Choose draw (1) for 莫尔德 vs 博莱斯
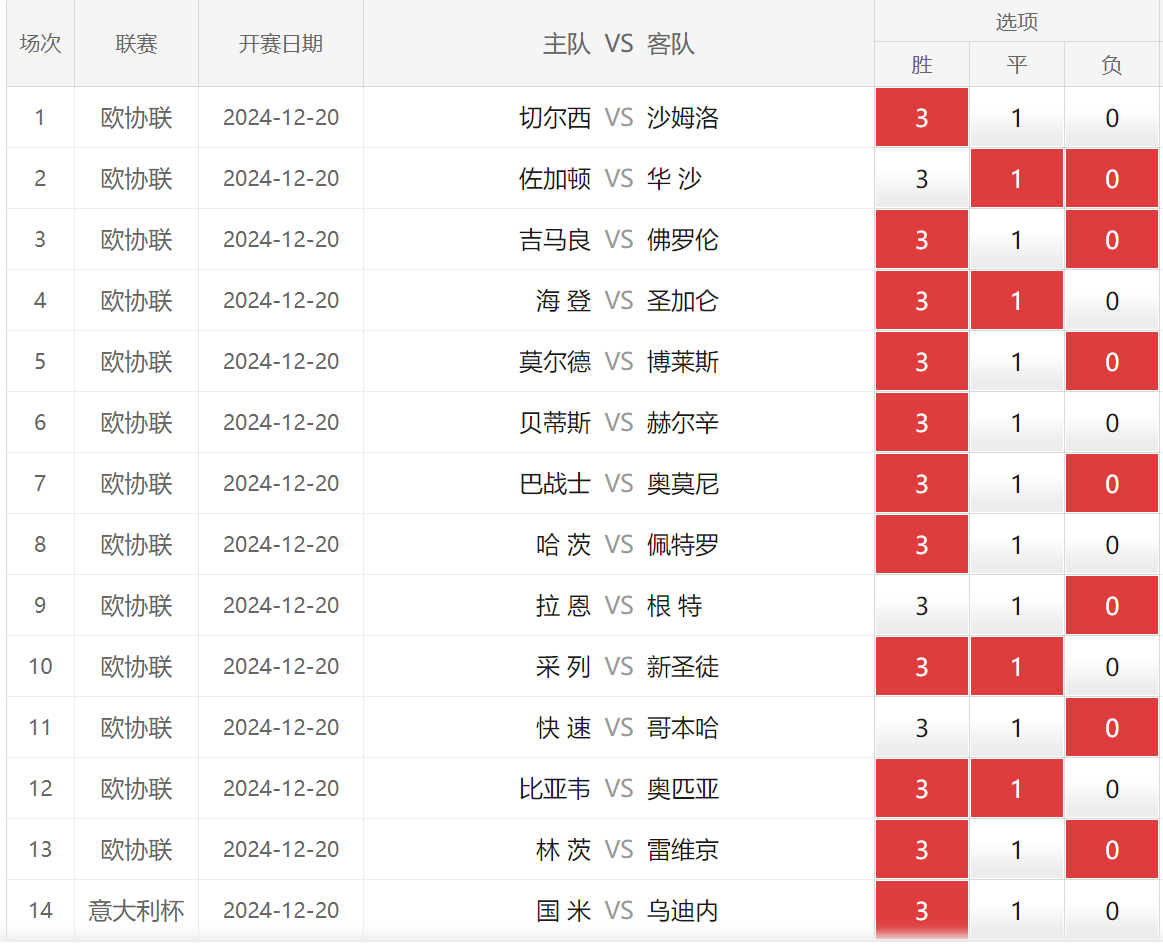The width and height of the screenshot is (1163, 947). pyautogui.click(x=1016, y=361)
